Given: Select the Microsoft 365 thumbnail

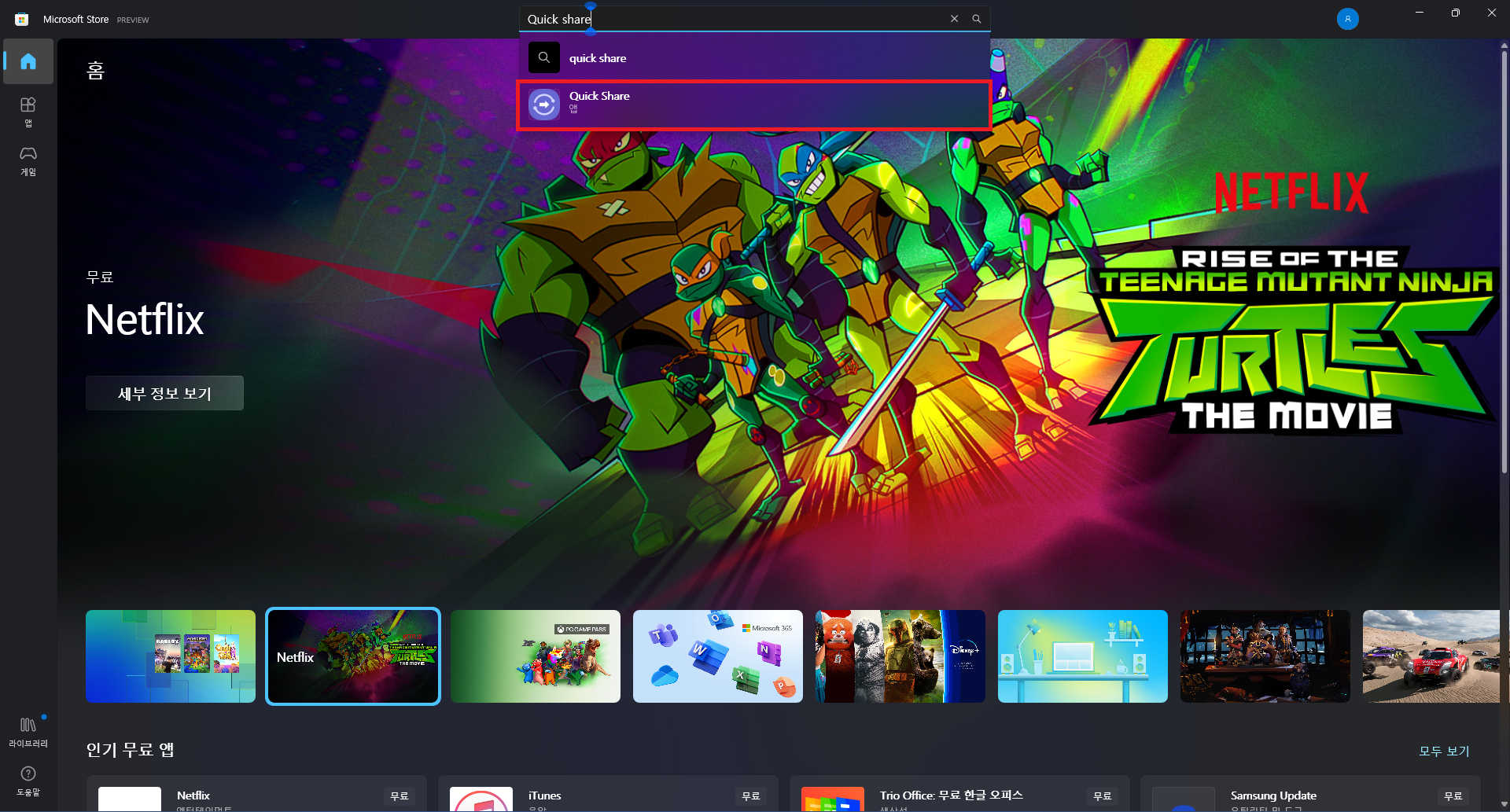Looking at the screenshot, I should 718,656.
